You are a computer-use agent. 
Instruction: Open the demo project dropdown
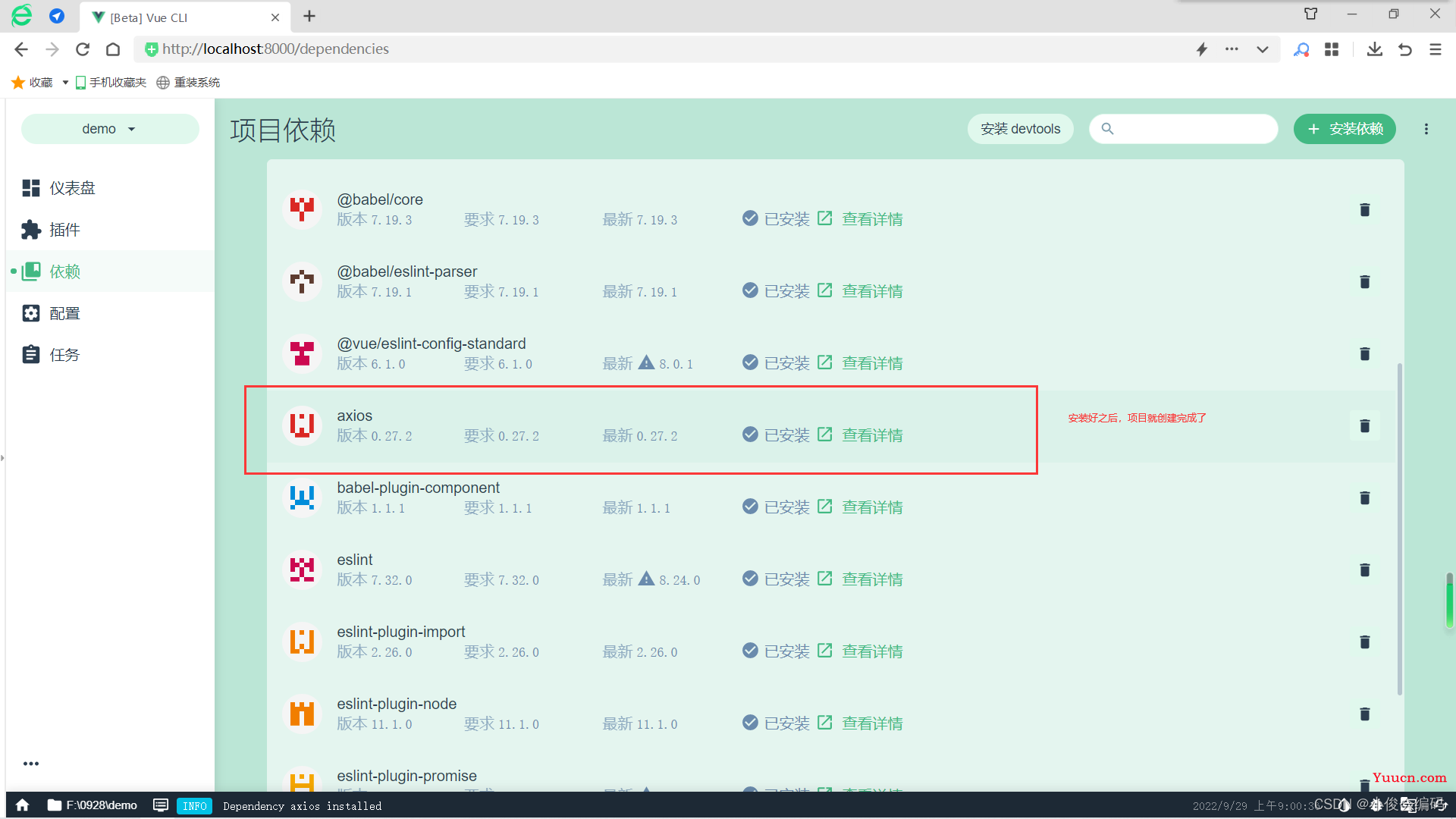click(110, 129)
